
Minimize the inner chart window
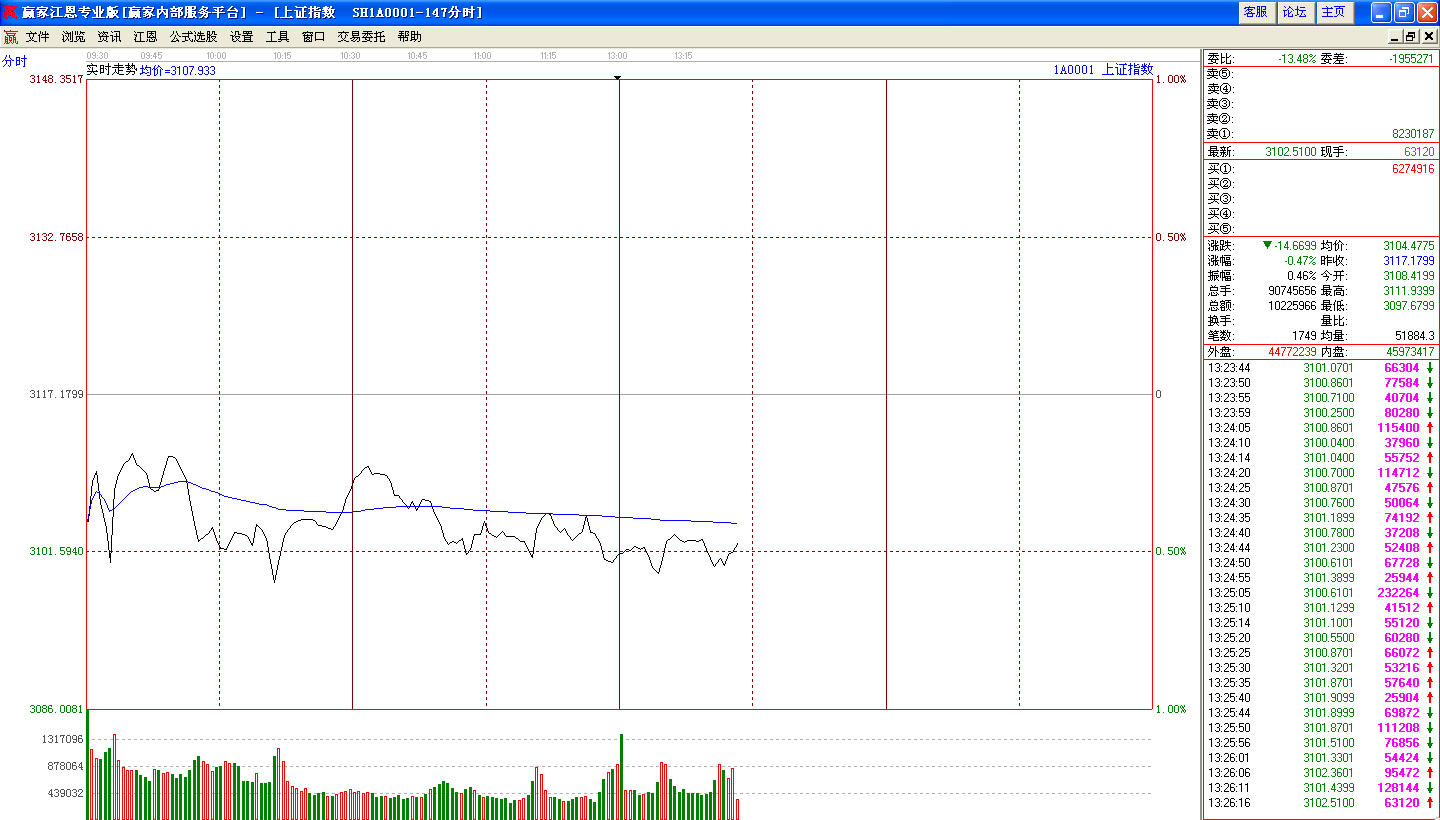coord(1394,37)
